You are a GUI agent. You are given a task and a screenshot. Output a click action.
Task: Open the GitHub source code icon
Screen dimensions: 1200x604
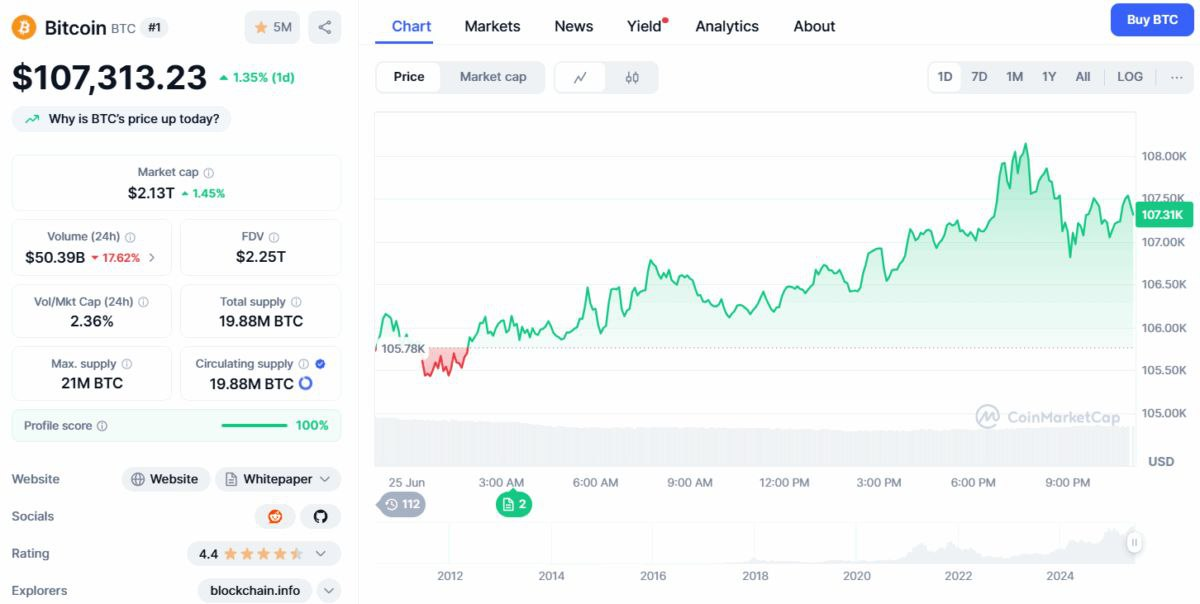coord(321,516)
